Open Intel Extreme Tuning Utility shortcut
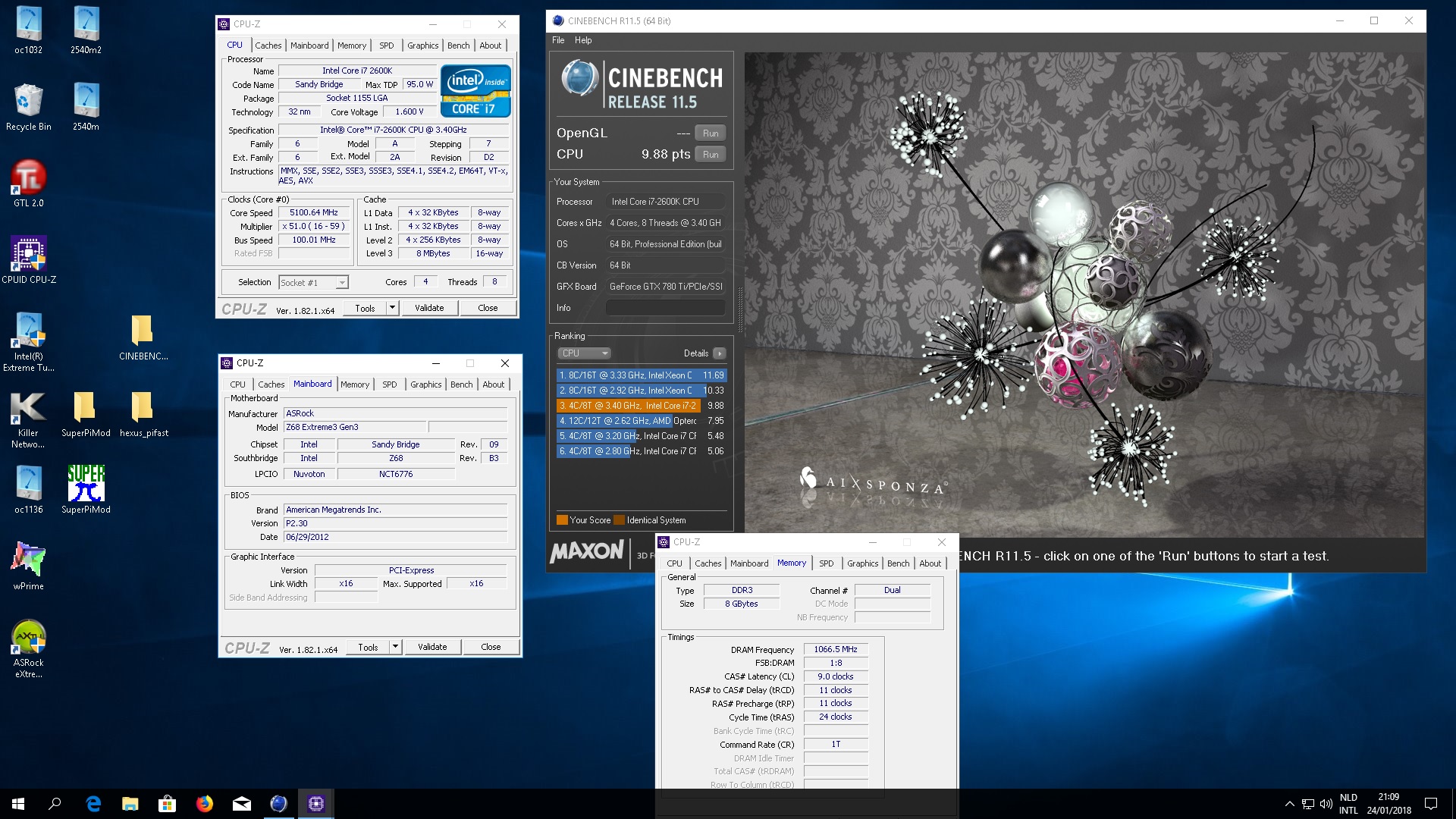 point(29,342)
